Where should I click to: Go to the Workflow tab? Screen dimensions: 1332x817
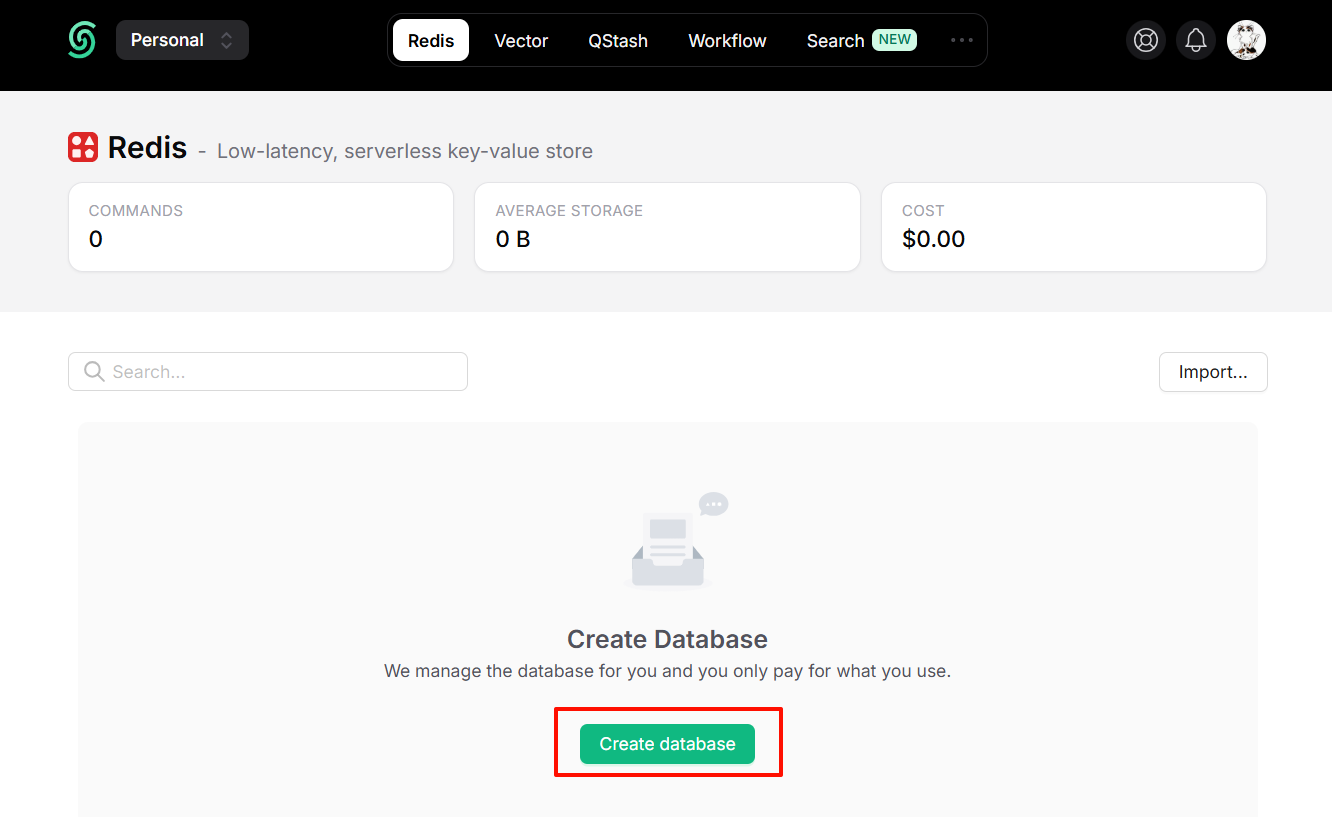pyautogui.click(x=727, y=40)
